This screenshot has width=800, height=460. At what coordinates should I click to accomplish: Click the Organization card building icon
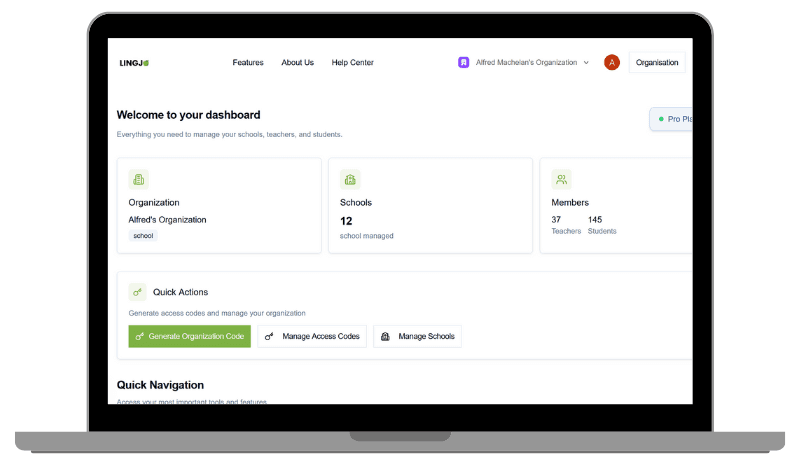point(138,179)
